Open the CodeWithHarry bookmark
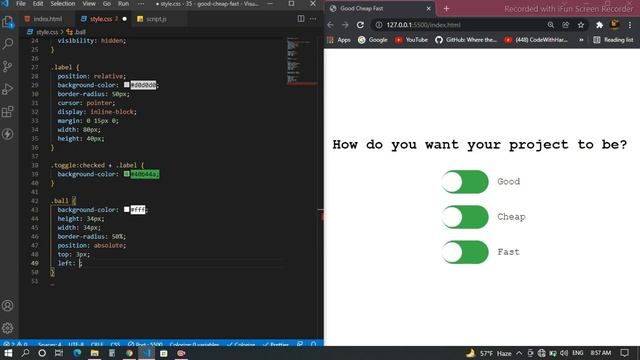This screenshot has height=360, width=640. point(536,40)
